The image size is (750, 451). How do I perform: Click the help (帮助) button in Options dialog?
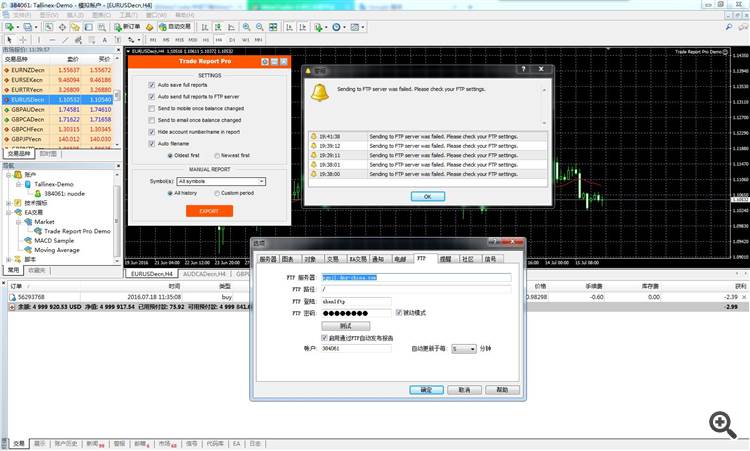click(x=502, y=390)
